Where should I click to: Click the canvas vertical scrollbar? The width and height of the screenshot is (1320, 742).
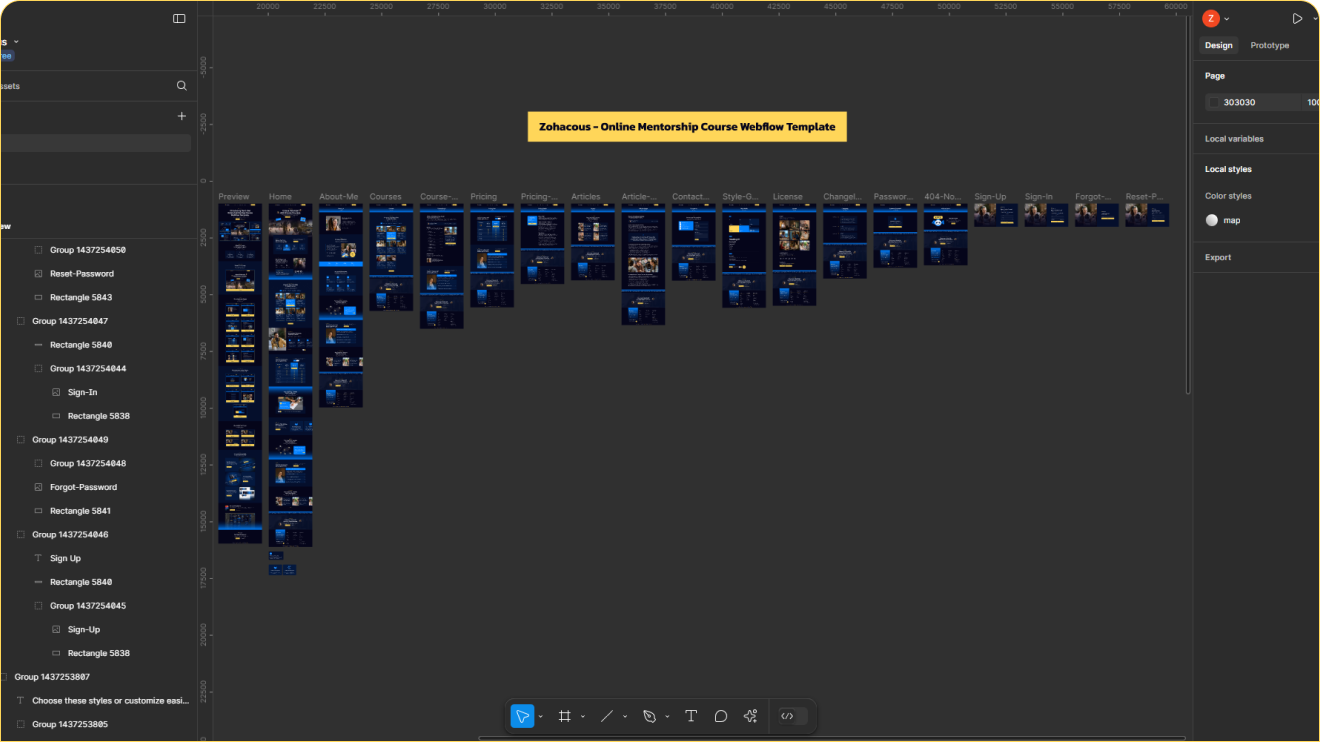click(x=1188, y=203)
